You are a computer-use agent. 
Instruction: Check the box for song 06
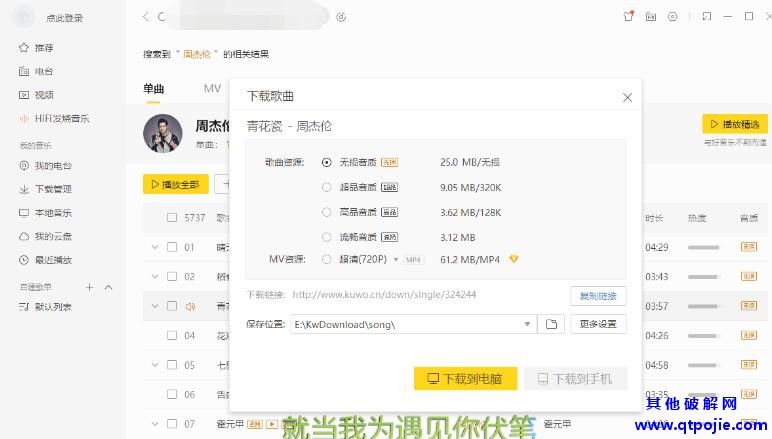pos(172,394)
